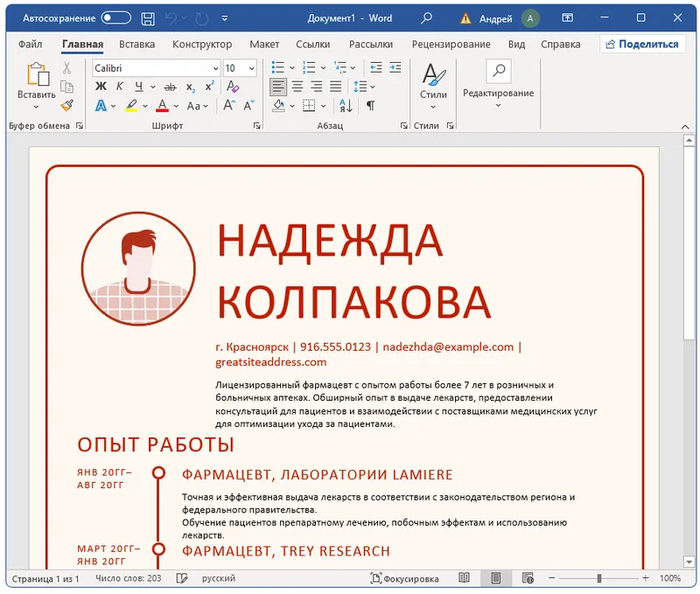
Task: Click the Format Painter brush icon
Action: click(67, 105)
